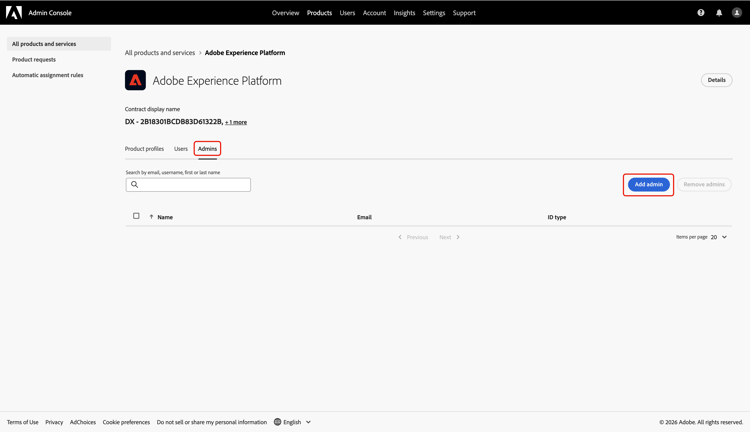Expand the Items per page dropdown

point(719,237)
